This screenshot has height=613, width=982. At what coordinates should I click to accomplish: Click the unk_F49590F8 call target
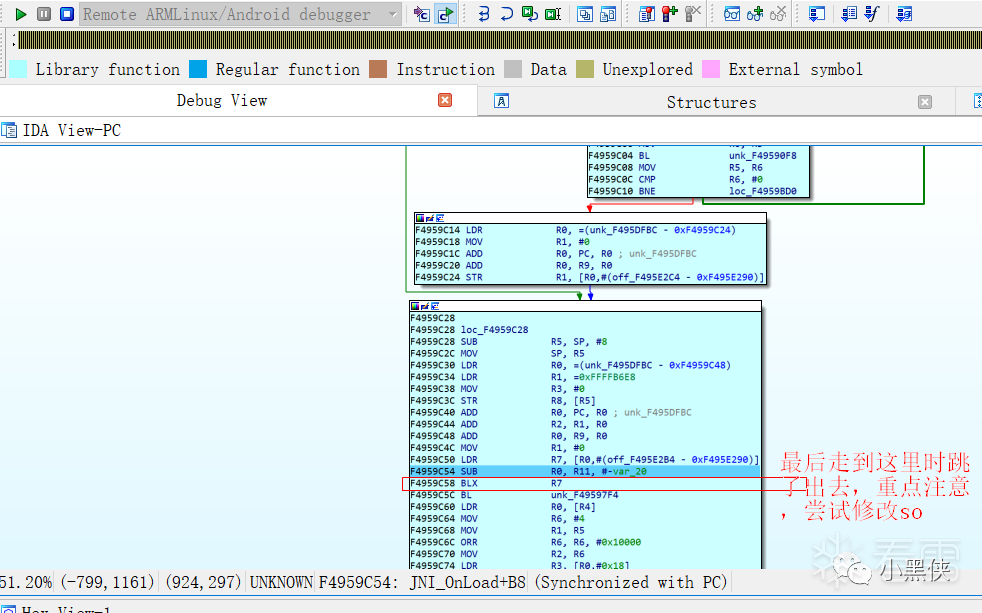[x=762, y=155]
